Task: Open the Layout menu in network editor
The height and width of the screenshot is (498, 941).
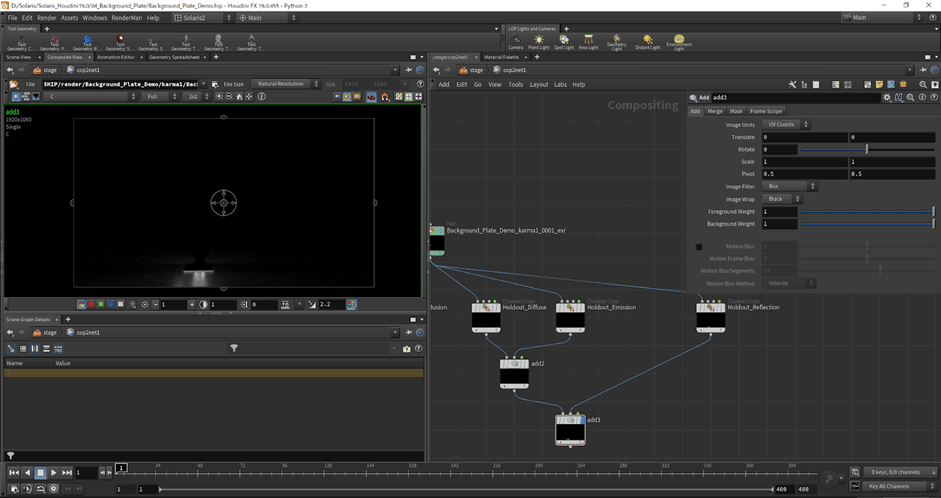Action: pyautogui.click(x=539, y=85)
